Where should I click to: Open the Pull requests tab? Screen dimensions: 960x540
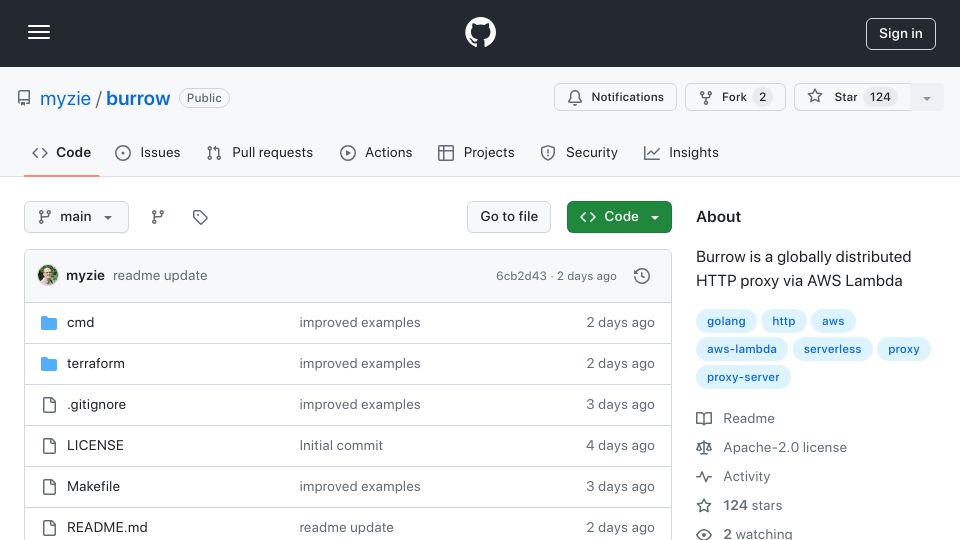[x=260, y=152]
